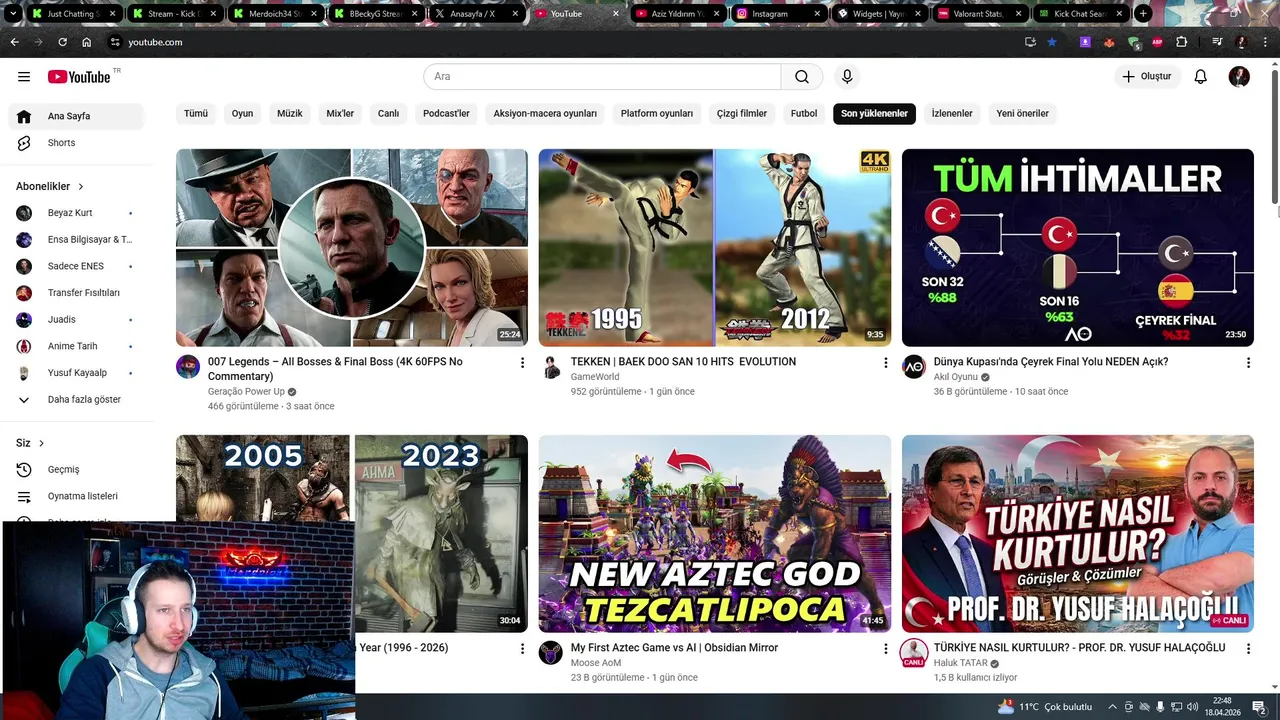Start voice search with microphone icon
The width and height of the screenshot is (1280, 720).
coord(847,77)
